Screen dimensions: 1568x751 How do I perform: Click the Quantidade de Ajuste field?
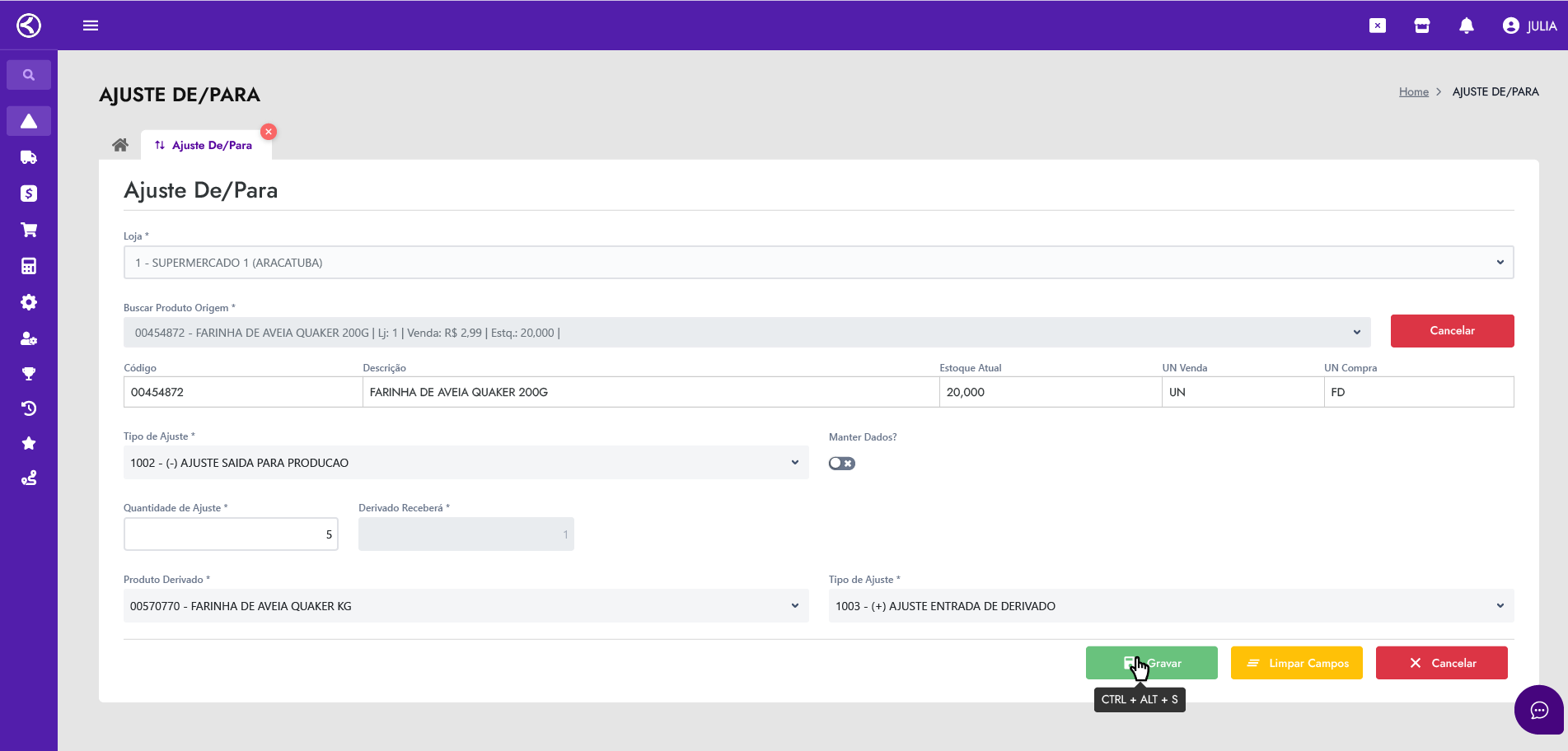(231, 534)
